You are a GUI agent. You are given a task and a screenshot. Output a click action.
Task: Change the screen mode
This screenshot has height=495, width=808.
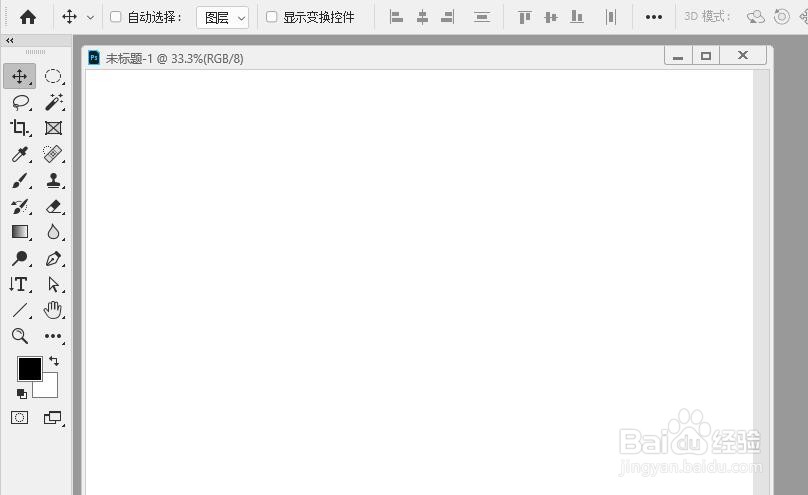click(x=52, y=417)
